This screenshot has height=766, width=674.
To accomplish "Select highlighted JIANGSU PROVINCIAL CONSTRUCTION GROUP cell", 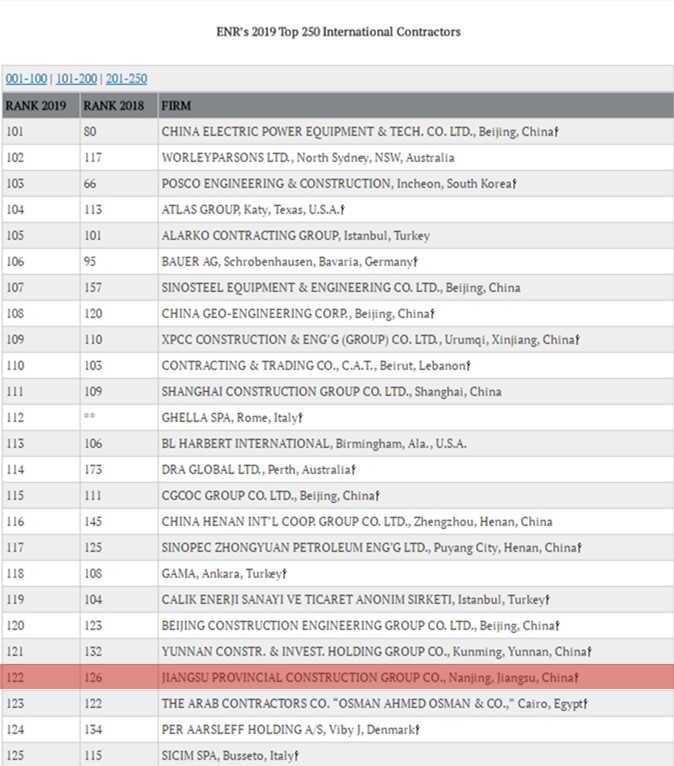I will (416, 677).
